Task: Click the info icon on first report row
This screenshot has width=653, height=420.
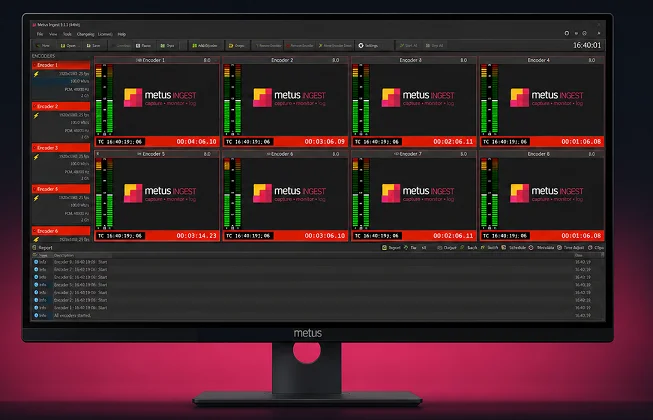Action: coord(36,262)
